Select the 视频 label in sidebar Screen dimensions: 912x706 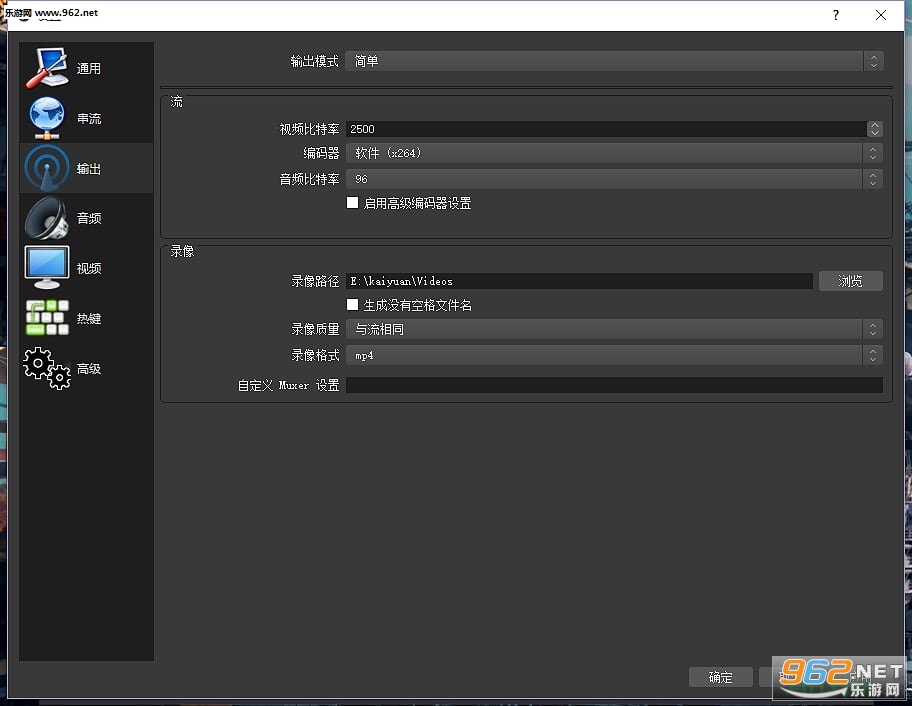pyautogui.click(x=89, y=268)
